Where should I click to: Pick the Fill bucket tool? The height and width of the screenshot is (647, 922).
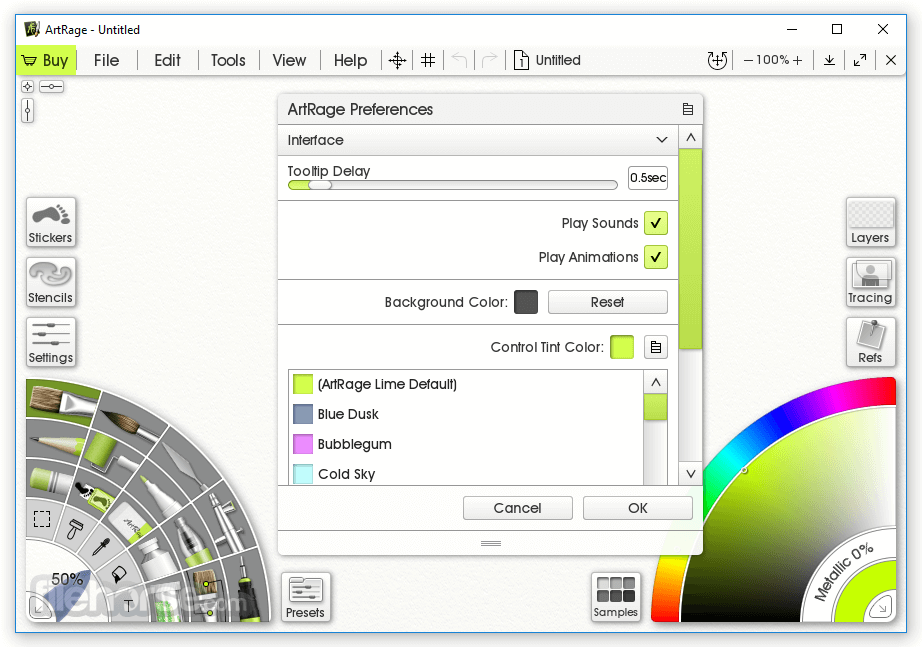point(119,574)
